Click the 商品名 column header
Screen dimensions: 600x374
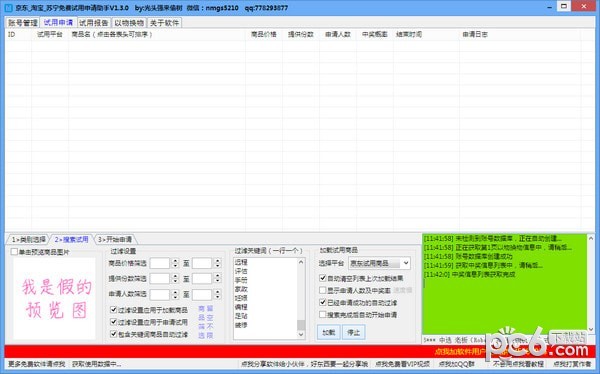157,34
